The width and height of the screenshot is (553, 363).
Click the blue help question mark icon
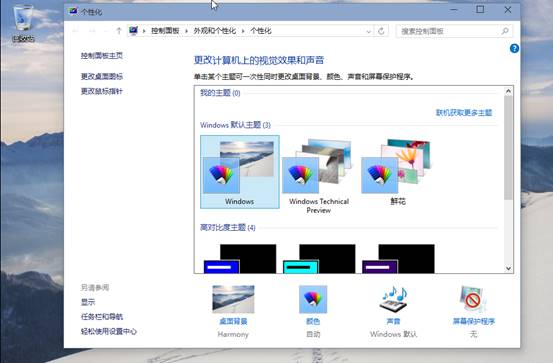click(514, 48)
